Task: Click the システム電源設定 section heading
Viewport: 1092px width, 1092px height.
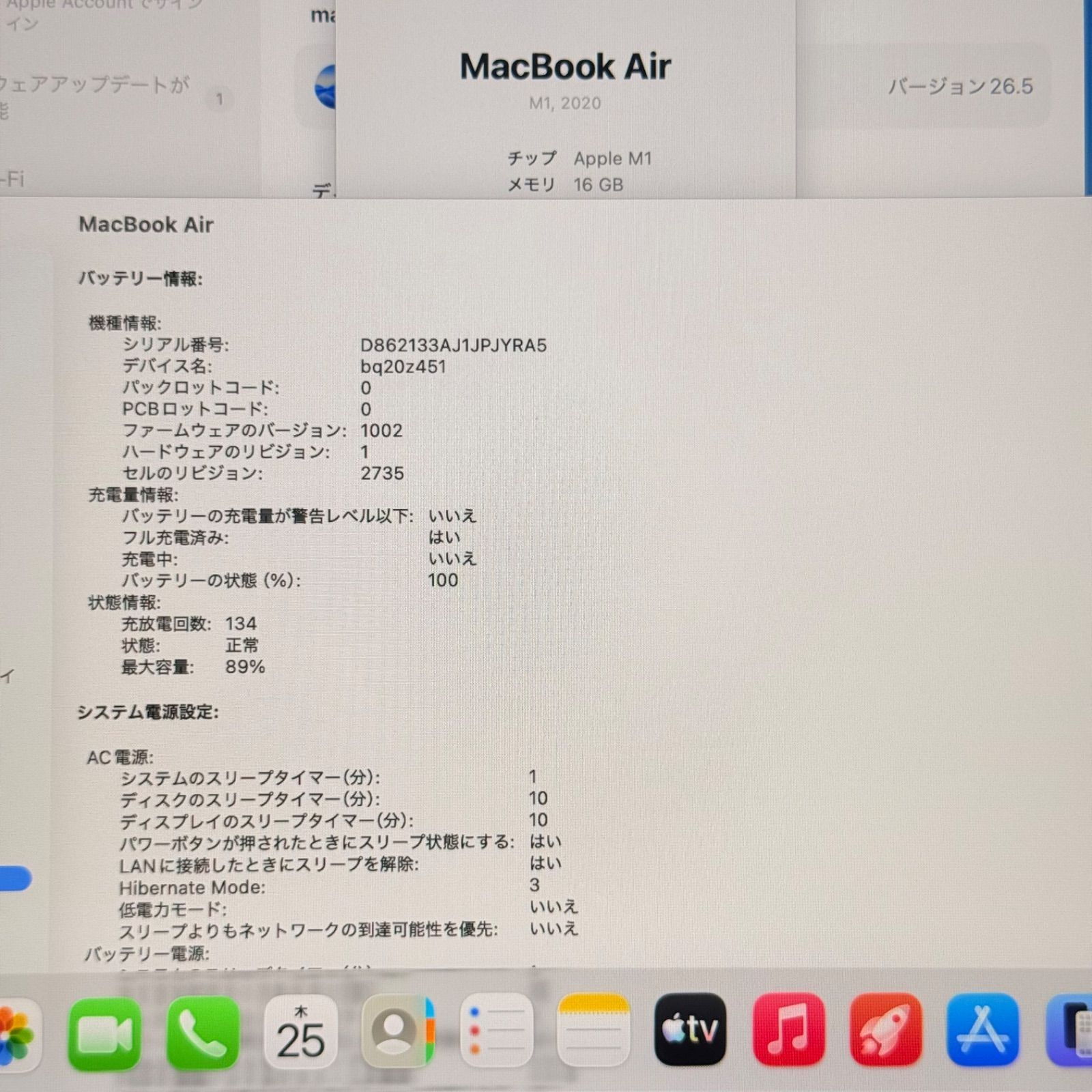Action: 147,712
